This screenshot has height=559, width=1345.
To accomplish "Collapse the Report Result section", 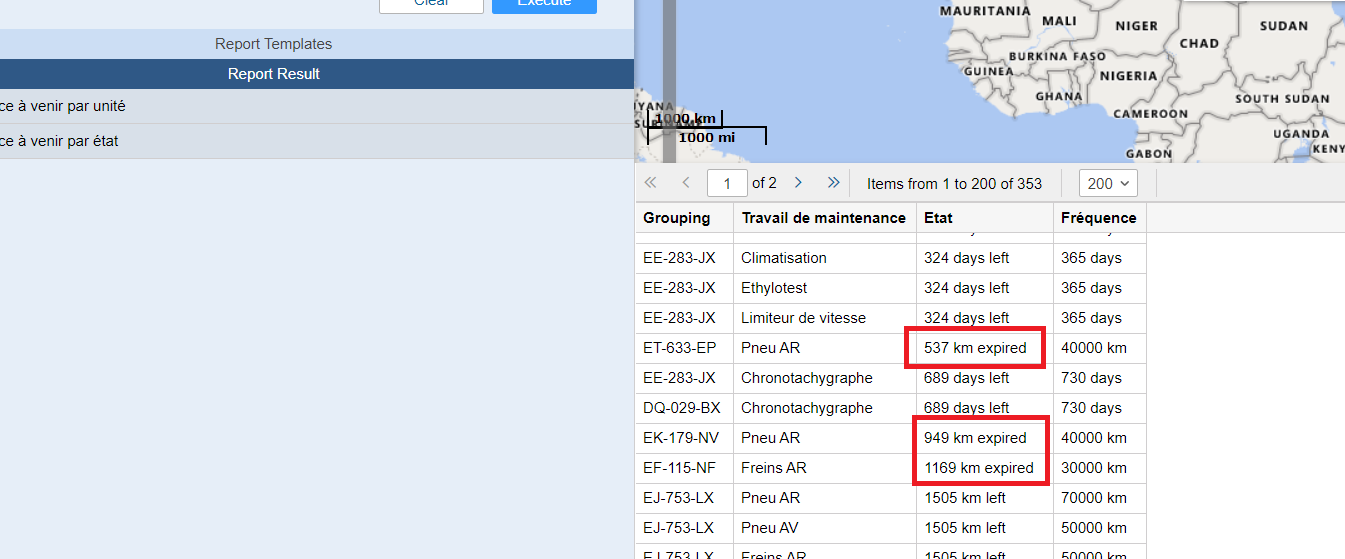I will click(x=273, y=74).
